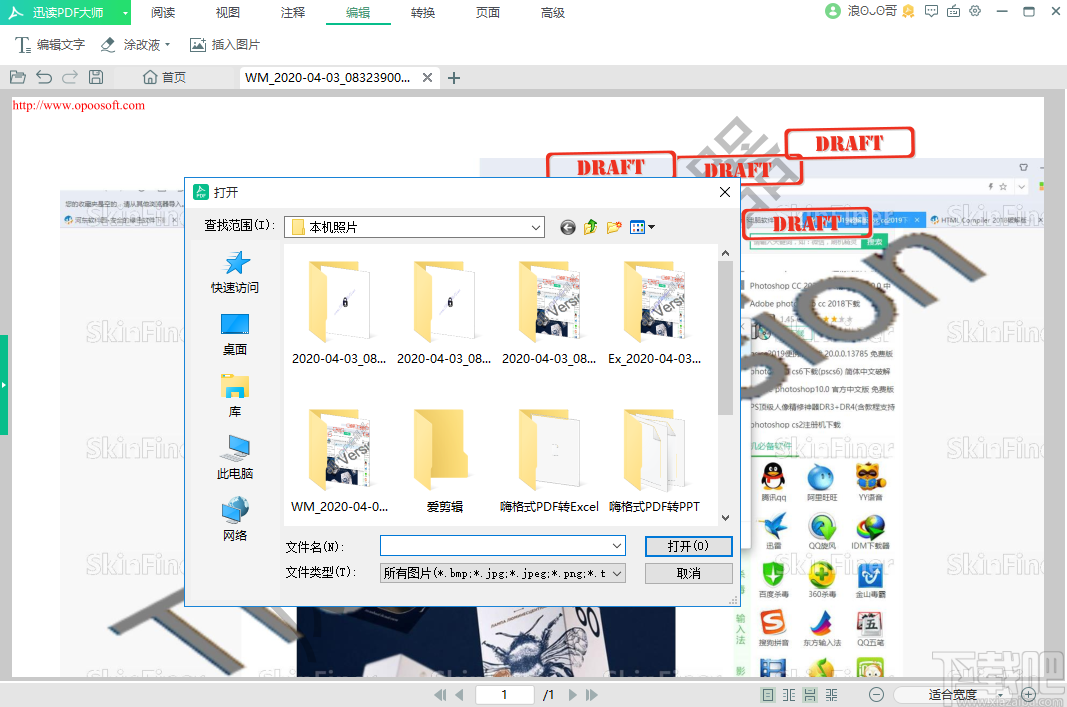The image size is (1067, 707).
Task: Click the 打开 (Open) button
Action: coord(688,545)
